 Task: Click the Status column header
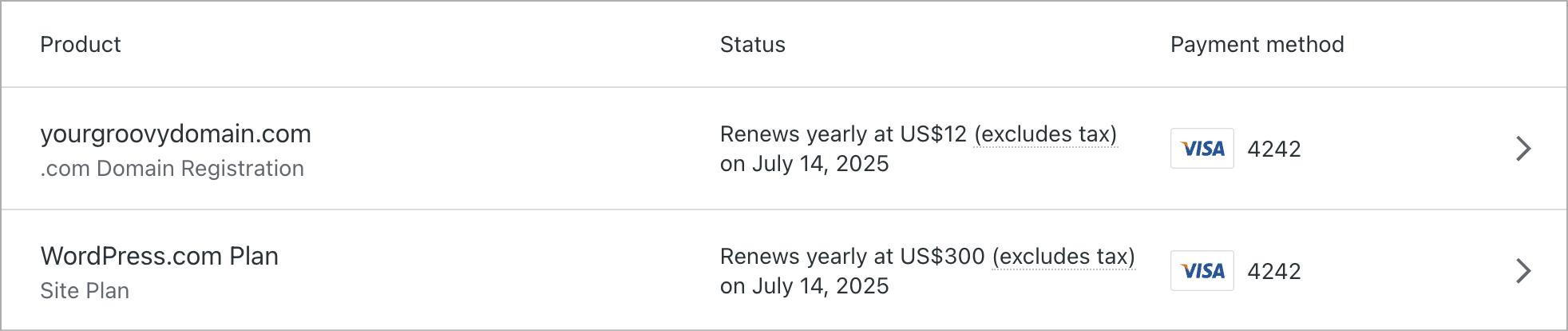click(752, 45)
